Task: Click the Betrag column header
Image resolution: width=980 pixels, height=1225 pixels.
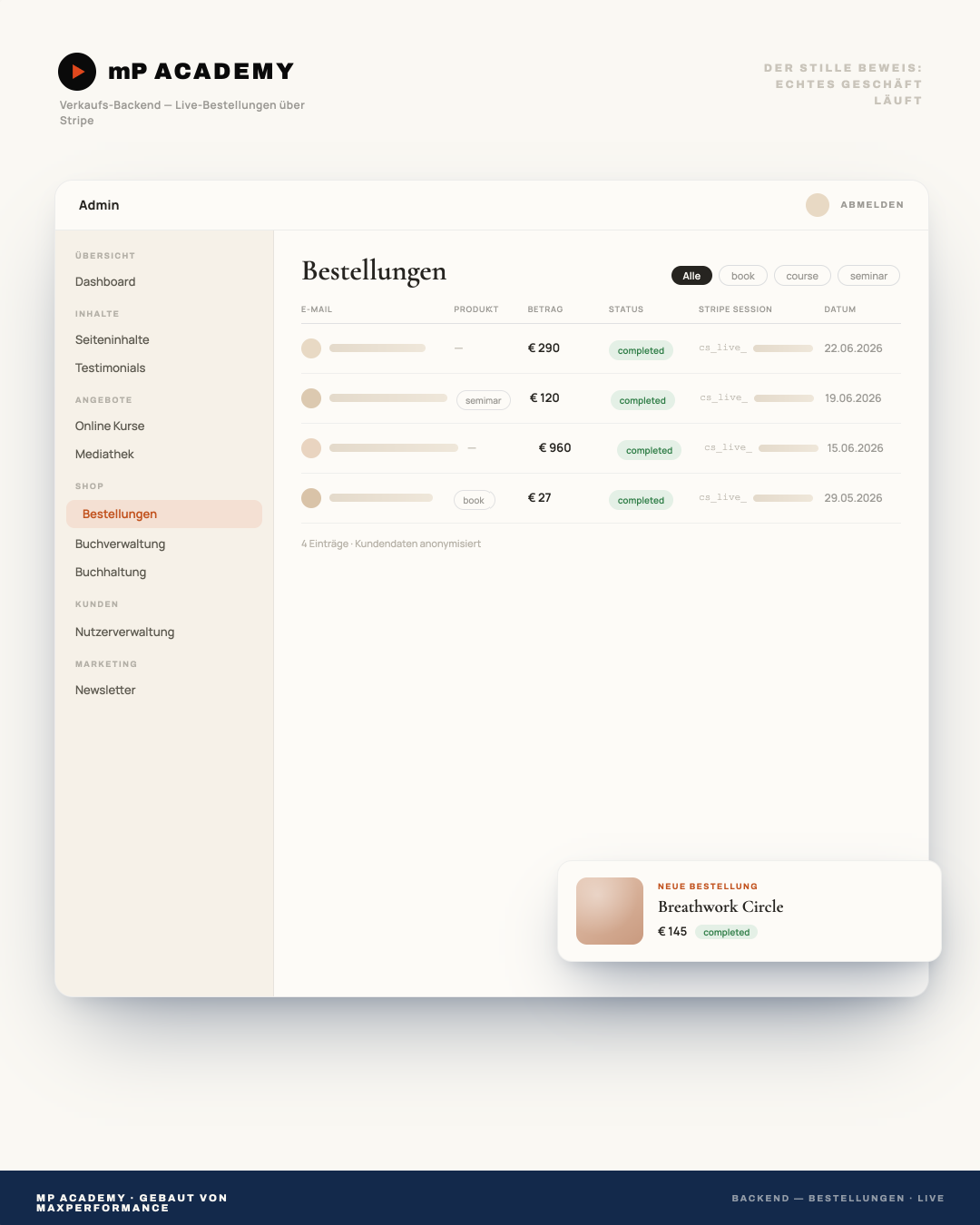Action: [545, 309]
